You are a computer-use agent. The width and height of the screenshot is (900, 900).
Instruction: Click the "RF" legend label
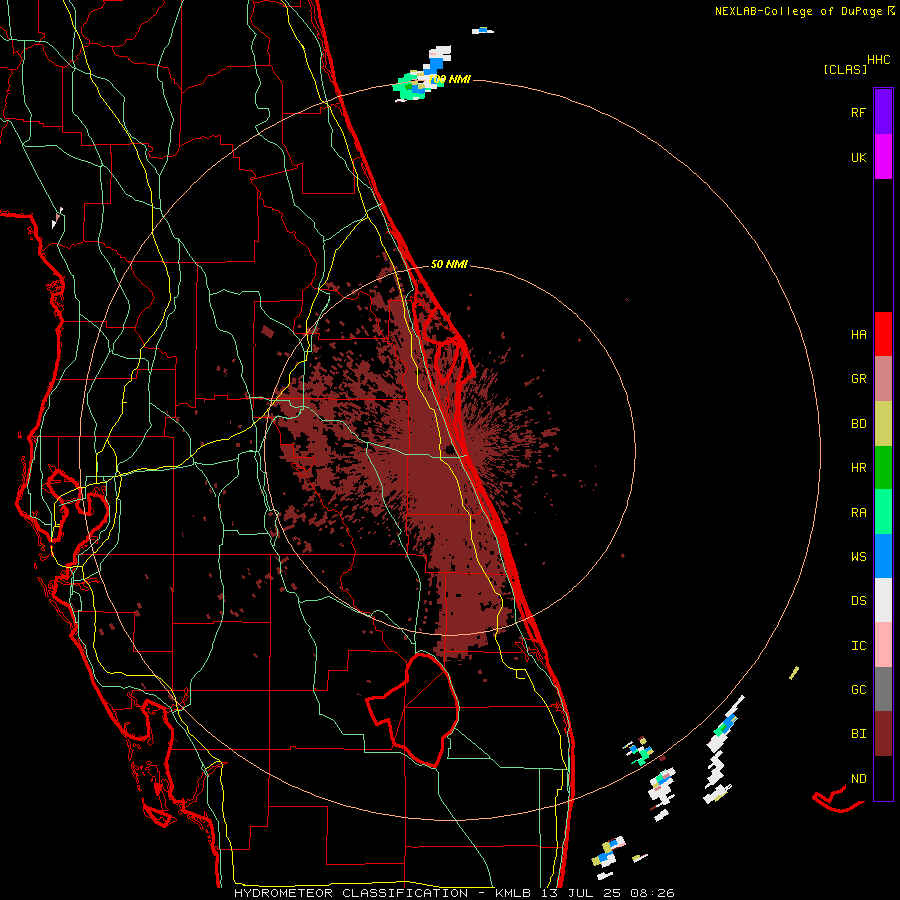pos(858,113)
